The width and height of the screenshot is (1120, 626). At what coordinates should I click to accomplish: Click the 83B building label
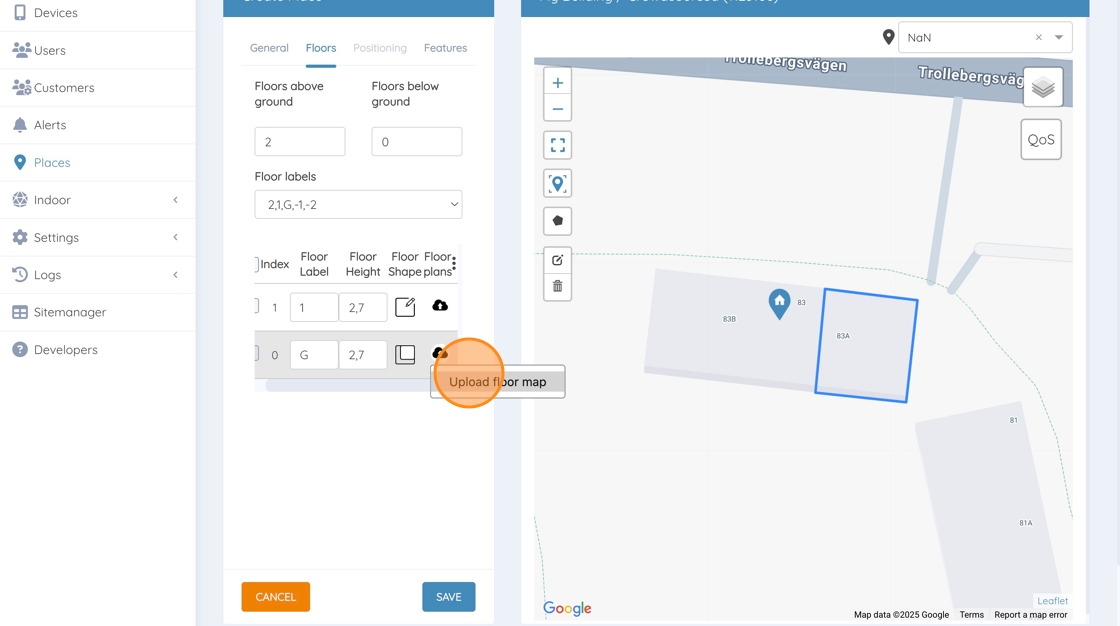point(729,319)
